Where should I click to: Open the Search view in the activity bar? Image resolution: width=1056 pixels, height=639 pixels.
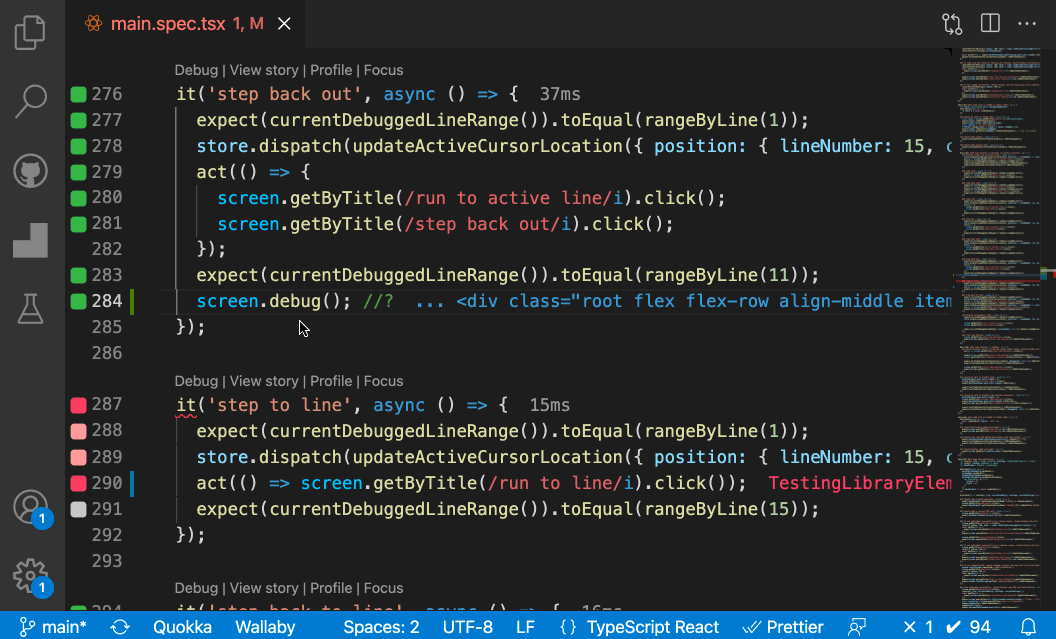coord(30,102)
